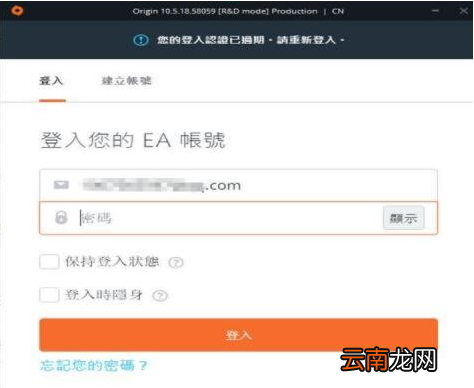Click the orange 登入 button
The width and height of the screenshot is (474, 388).
238,335
